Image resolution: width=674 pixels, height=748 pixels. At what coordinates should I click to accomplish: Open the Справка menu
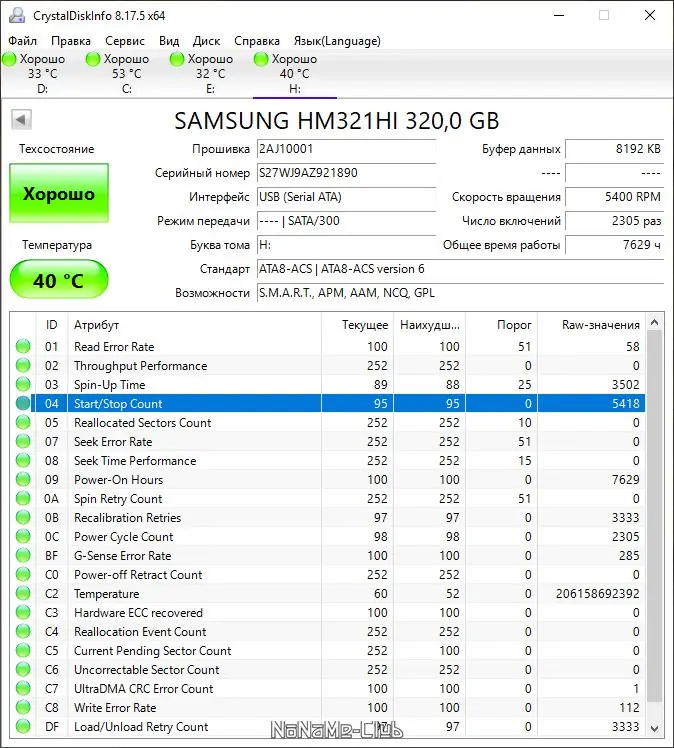click(x=257, y=41)
